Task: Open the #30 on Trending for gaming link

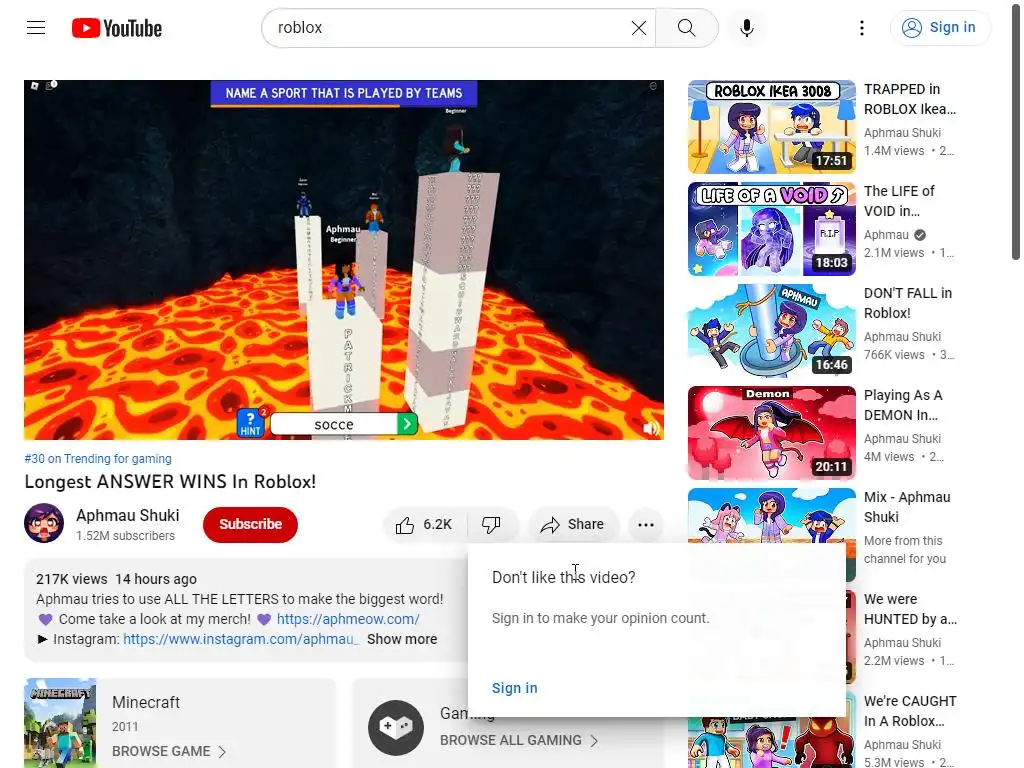Action: [98, 458]
